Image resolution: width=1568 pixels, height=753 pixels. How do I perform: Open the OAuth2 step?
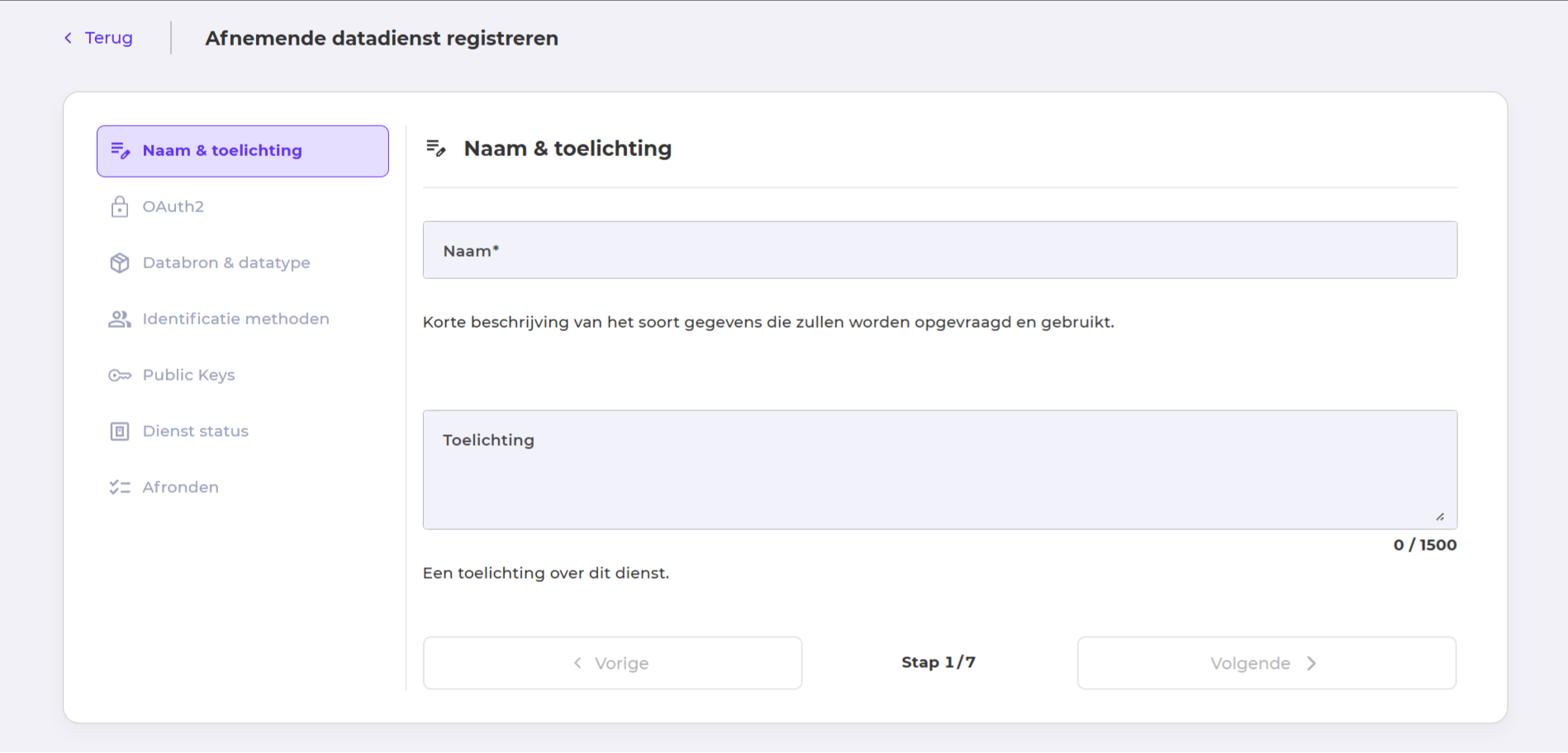tap(173, 206)
